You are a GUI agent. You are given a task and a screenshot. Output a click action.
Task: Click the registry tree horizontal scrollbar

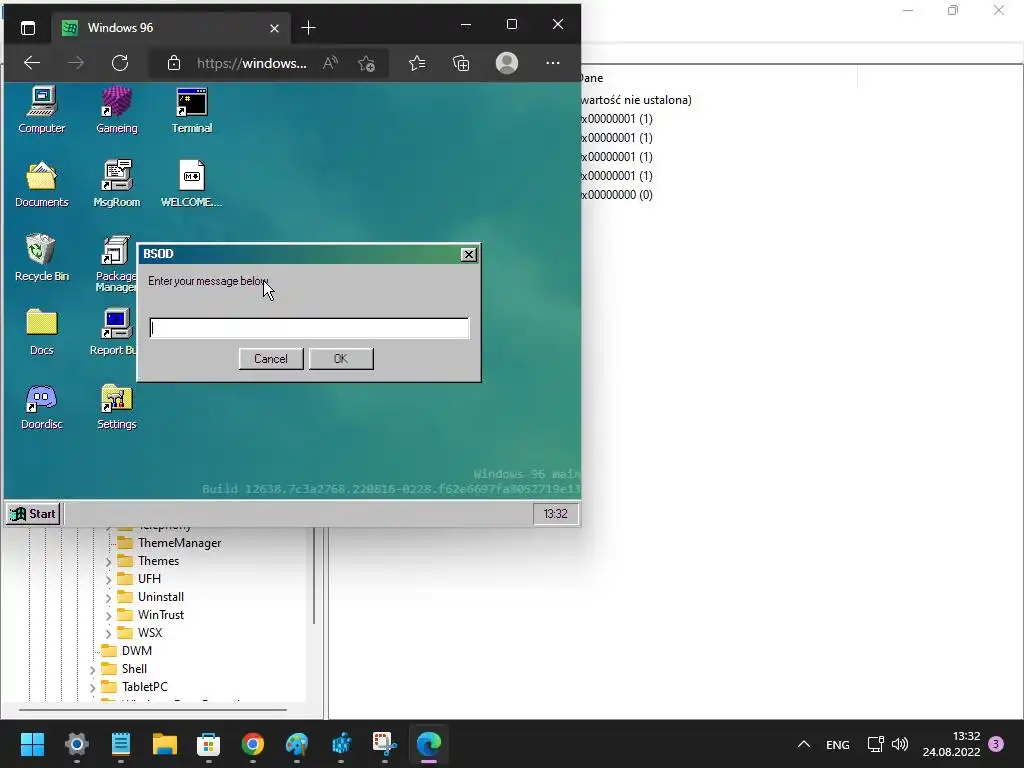click(152, 709)
